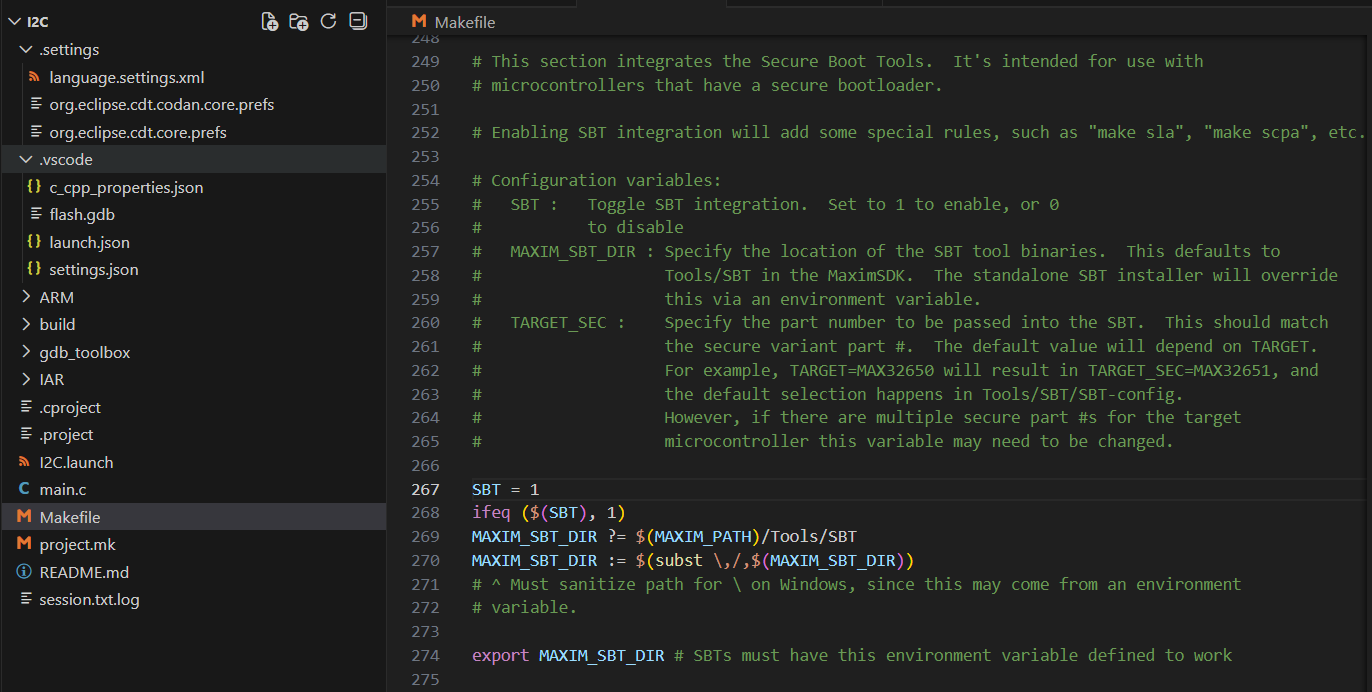Viewport: 1372px width, 692px height.
Task: Expand the ARM folder
Action: 25,297
